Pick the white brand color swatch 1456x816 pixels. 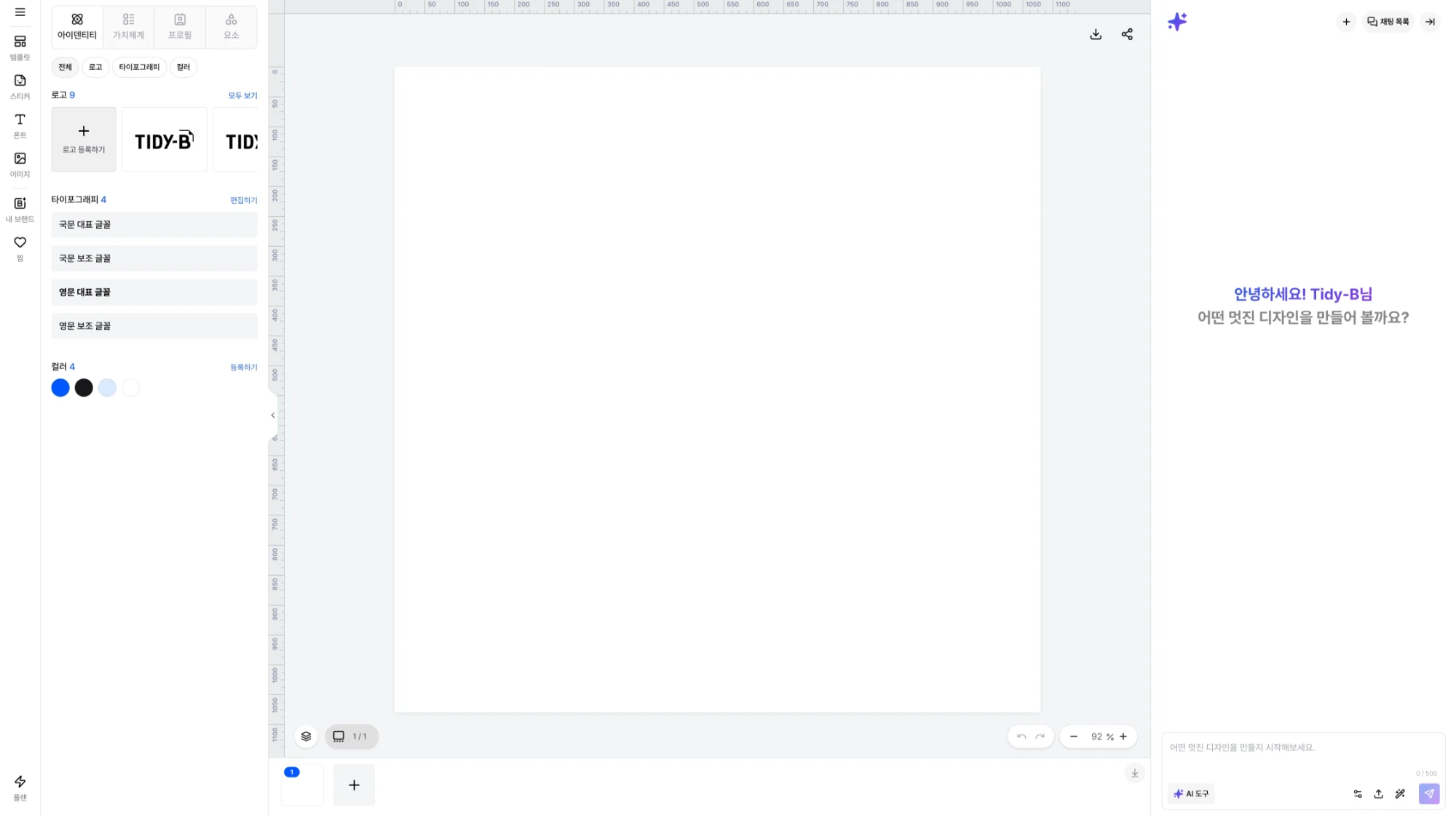[x=130, y=388]
